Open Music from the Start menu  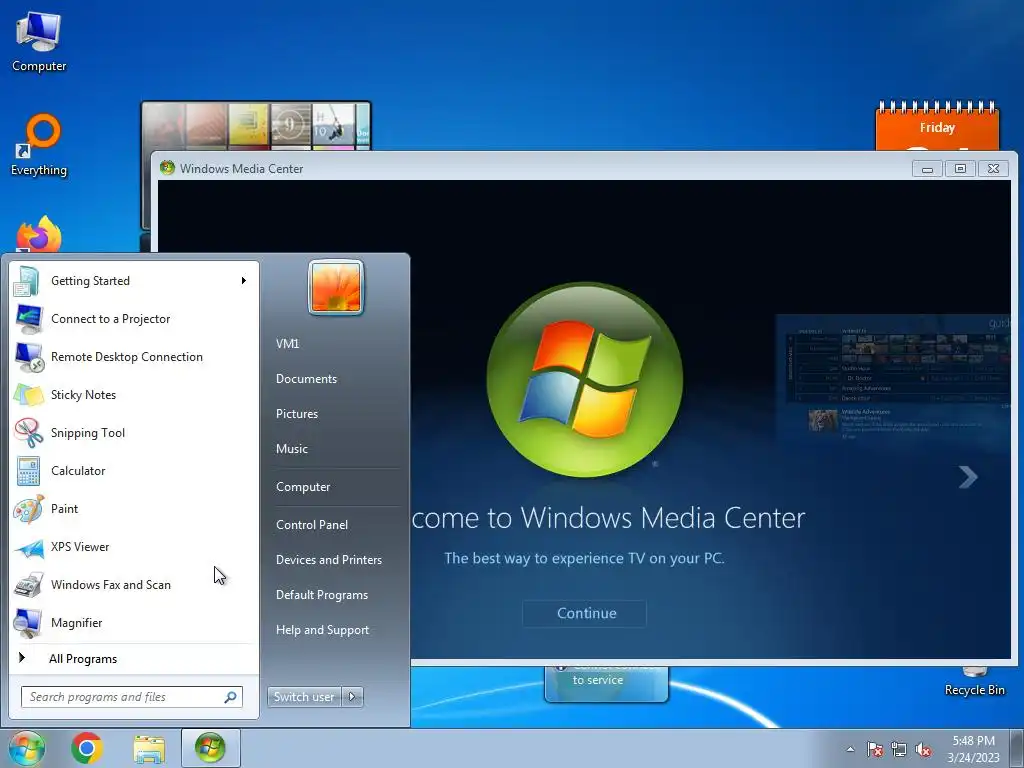pyautogui.click(x=292, y=449)
